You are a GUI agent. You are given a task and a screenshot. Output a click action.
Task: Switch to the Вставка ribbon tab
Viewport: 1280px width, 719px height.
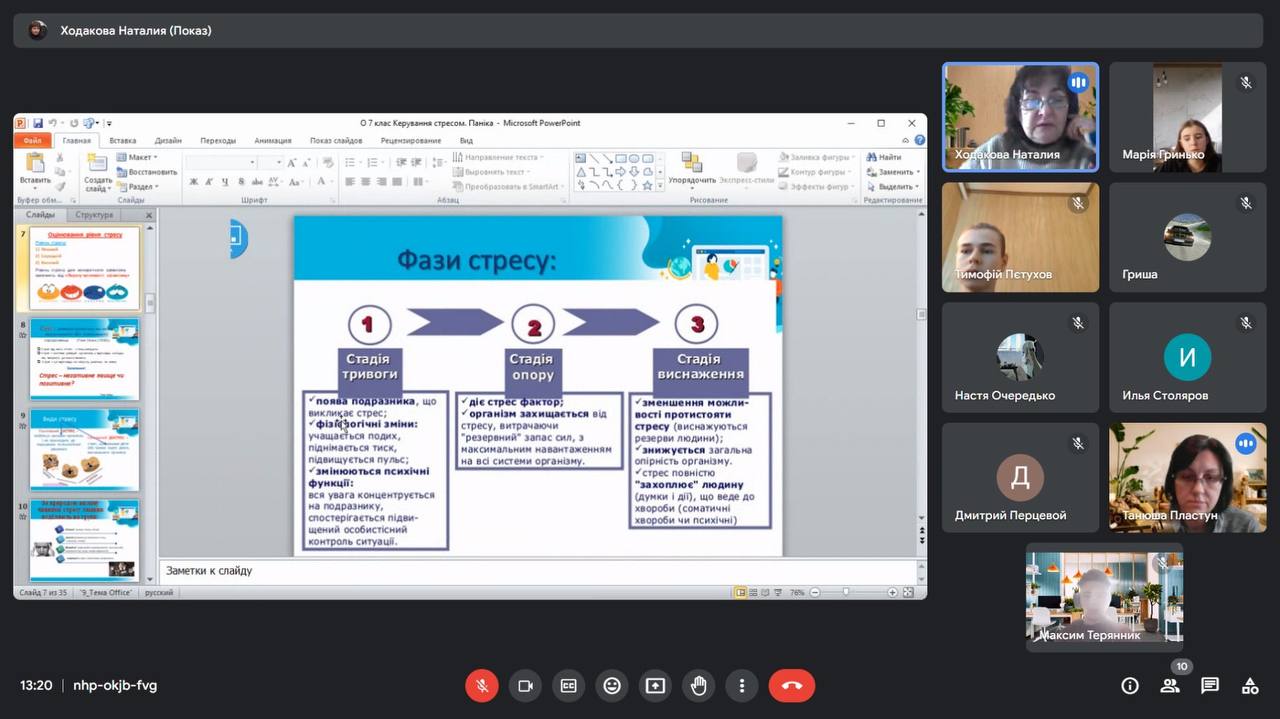(x=123, y=141)
